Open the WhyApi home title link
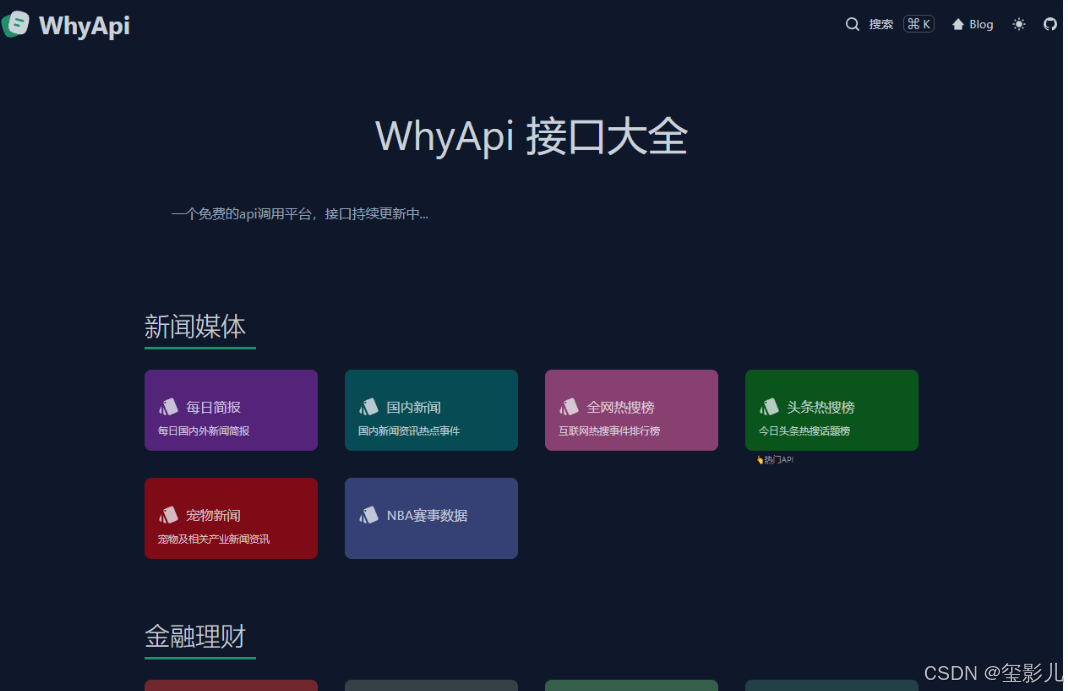1068x691 pixels. point(84,26)
